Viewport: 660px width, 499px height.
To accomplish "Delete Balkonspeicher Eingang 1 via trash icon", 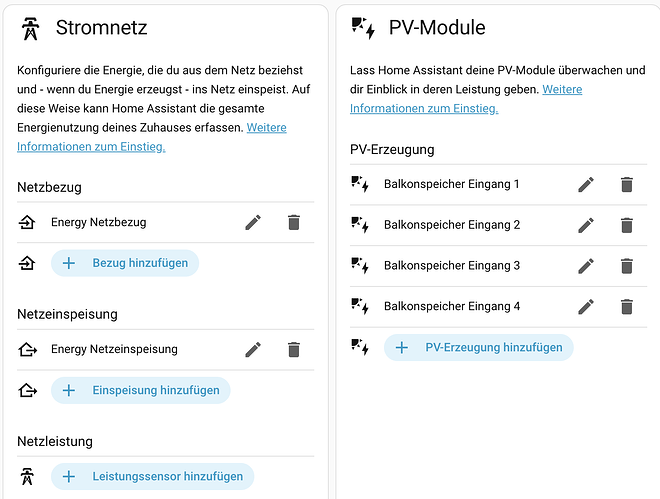I will pos(627,185).
